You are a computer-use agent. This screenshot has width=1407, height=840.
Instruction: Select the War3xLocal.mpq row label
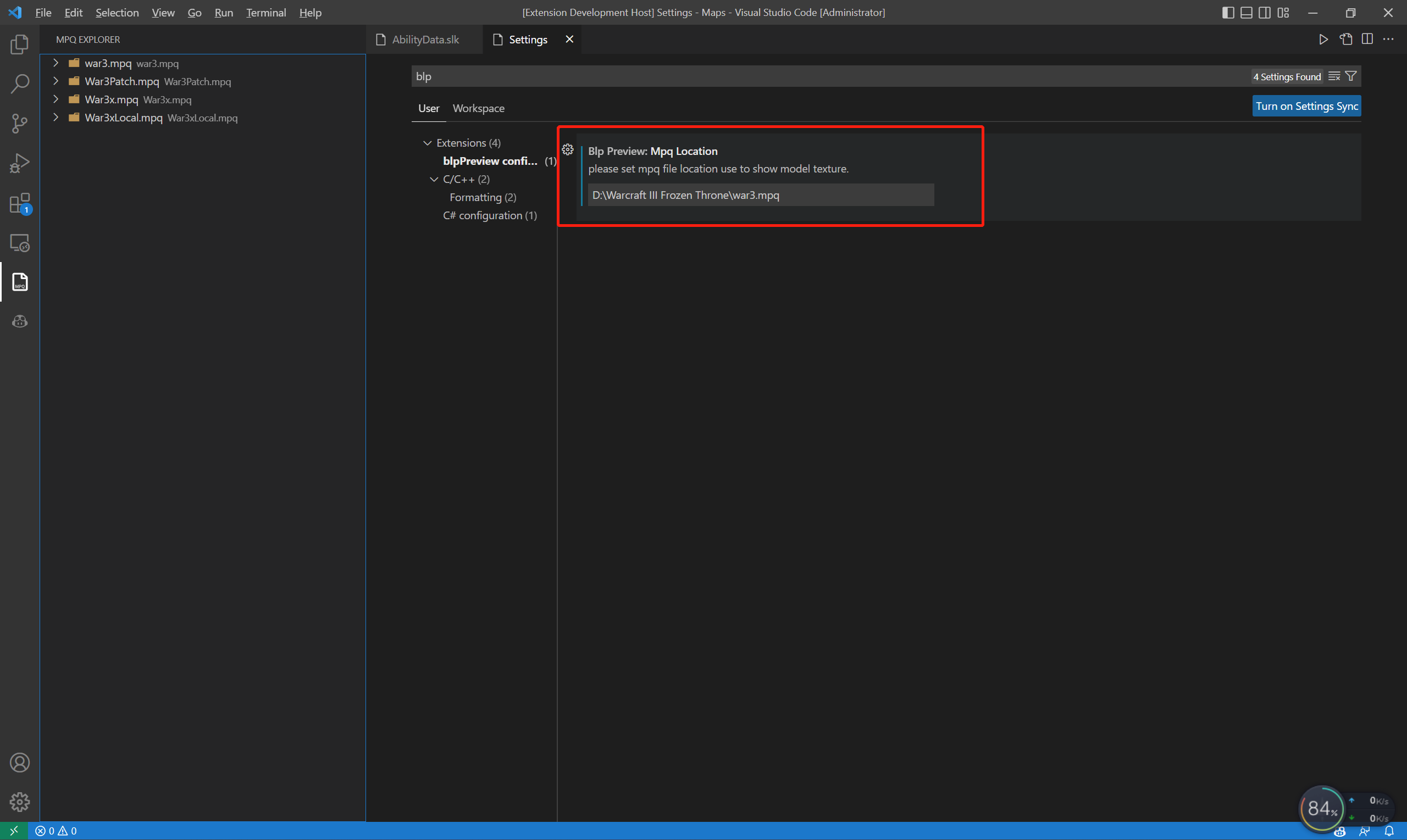(x=124, y=118)
